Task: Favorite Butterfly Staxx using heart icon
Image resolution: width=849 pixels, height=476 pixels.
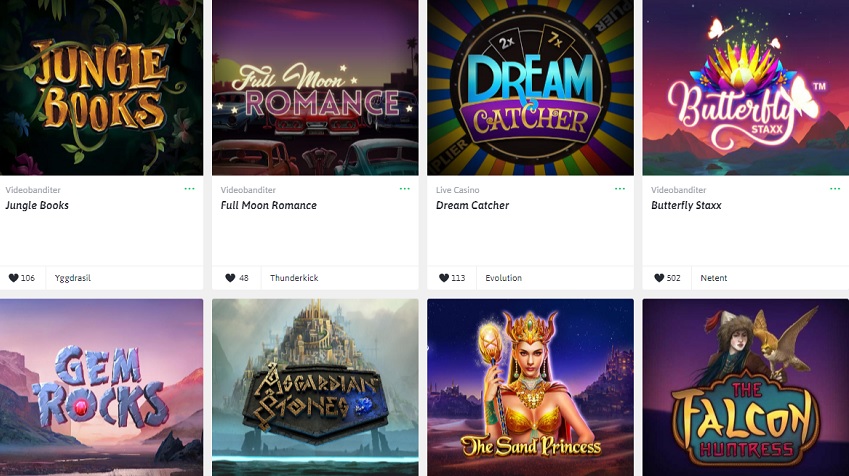Action: pyautogui.click(x=659, y=278)
